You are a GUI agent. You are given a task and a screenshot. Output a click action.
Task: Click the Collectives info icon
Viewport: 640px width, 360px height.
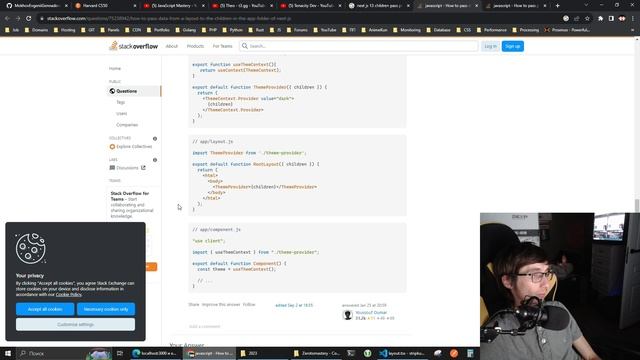155,139
